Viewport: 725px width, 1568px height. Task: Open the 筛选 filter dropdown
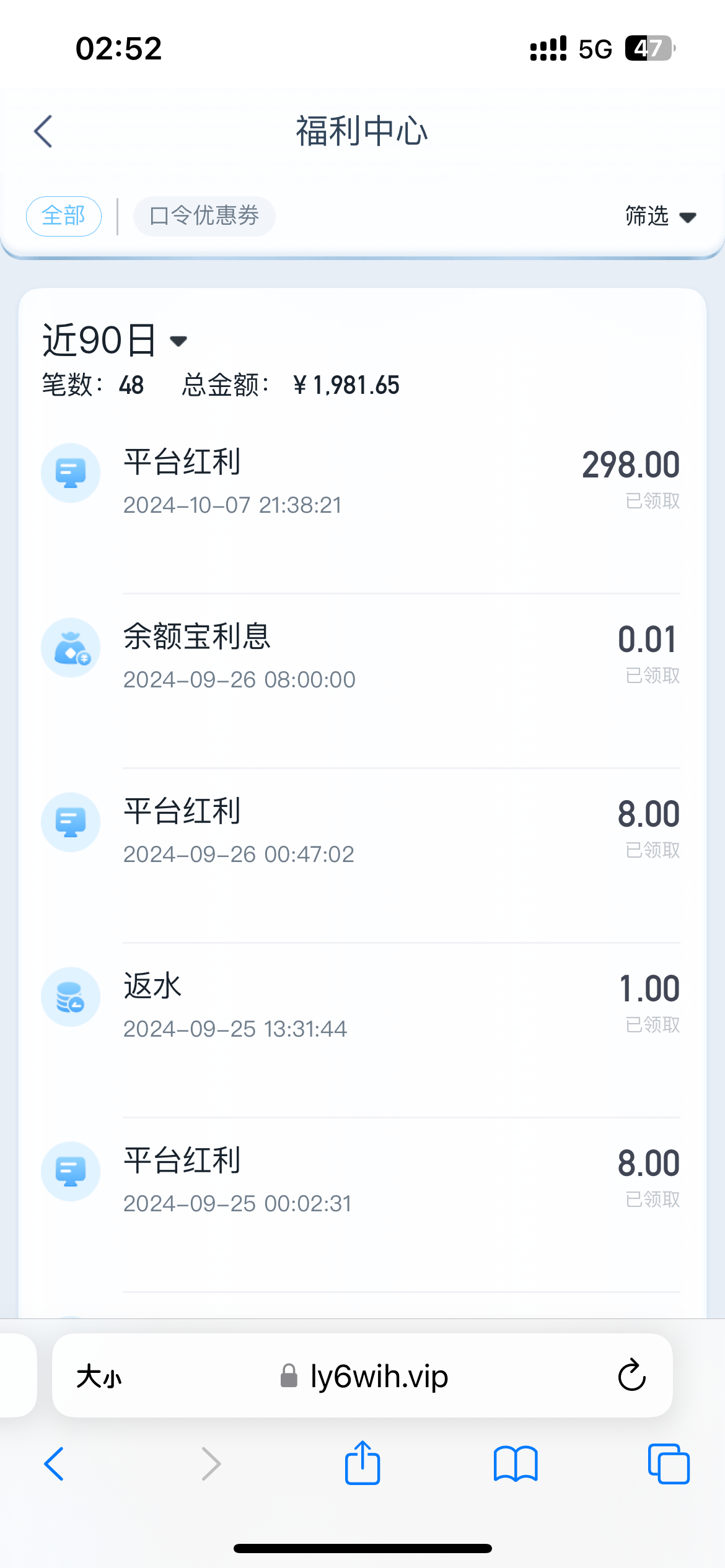click(x=660, y=216)
